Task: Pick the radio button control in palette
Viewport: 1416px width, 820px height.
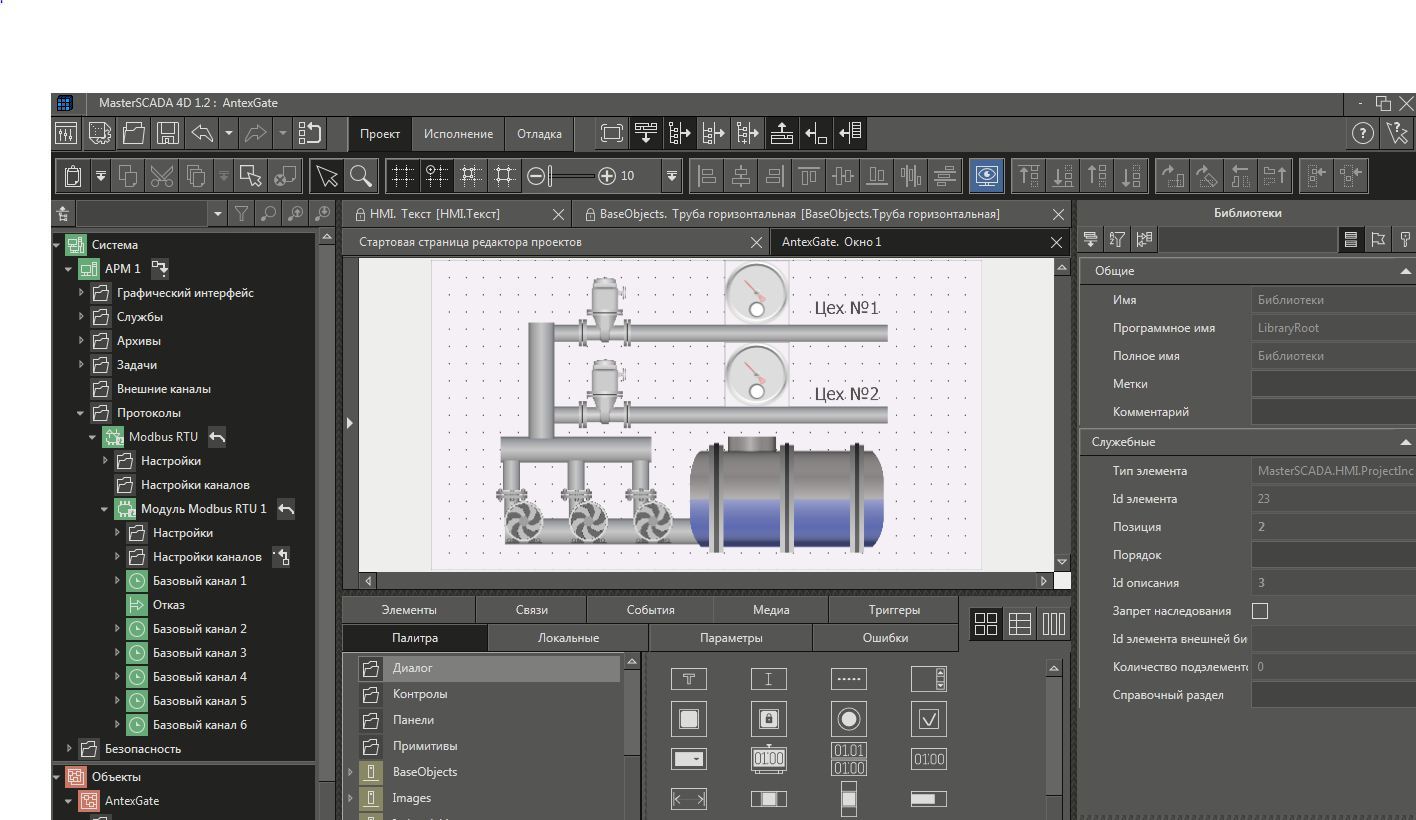Action: (x=848, y=719)
